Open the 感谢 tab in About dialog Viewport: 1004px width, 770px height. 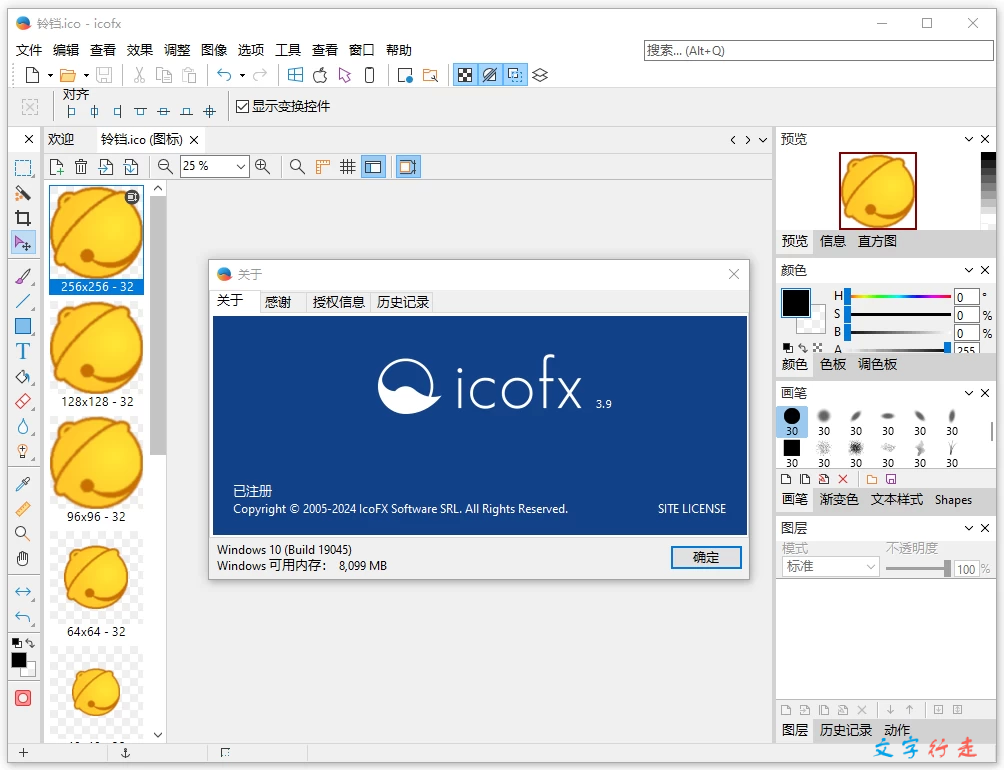pyautogui.click(x=278, y=302)
